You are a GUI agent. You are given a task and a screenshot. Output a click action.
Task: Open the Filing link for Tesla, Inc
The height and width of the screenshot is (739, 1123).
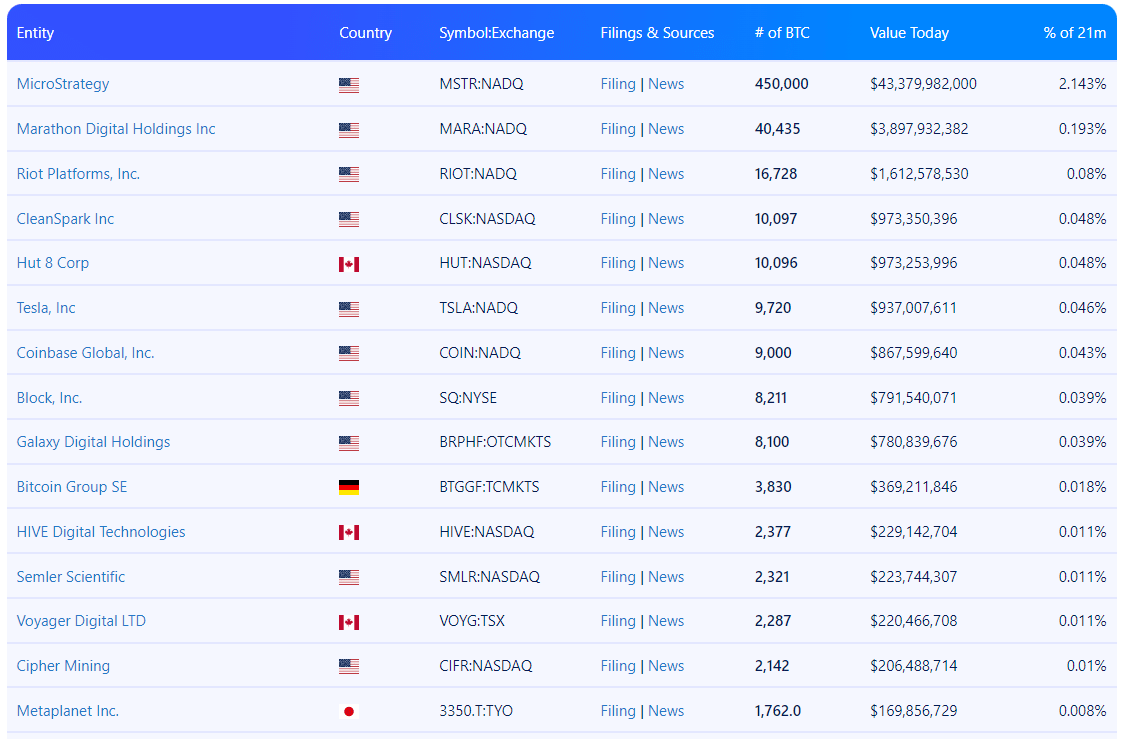618,308
